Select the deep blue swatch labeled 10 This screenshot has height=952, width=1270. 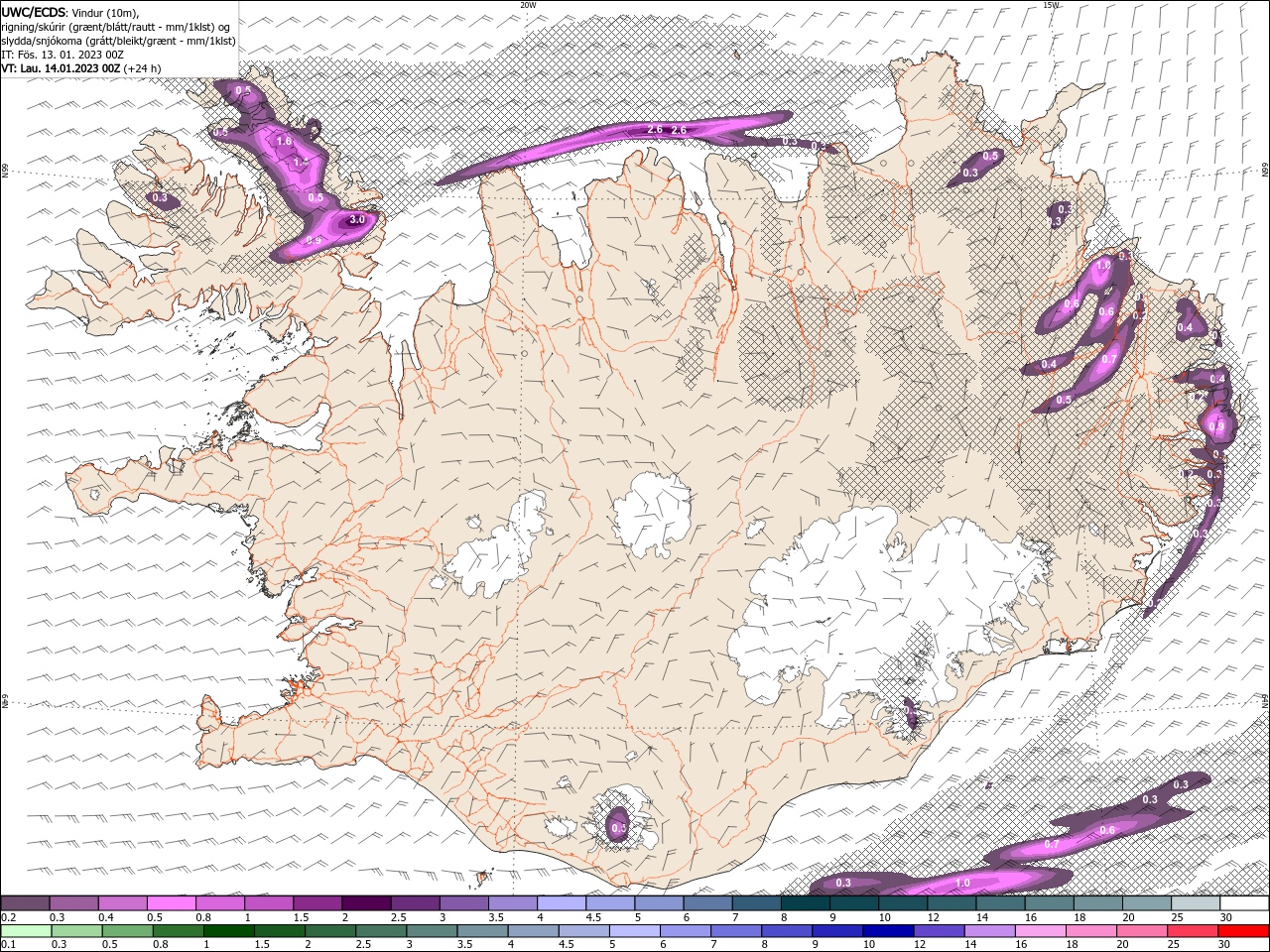[887, 930]
